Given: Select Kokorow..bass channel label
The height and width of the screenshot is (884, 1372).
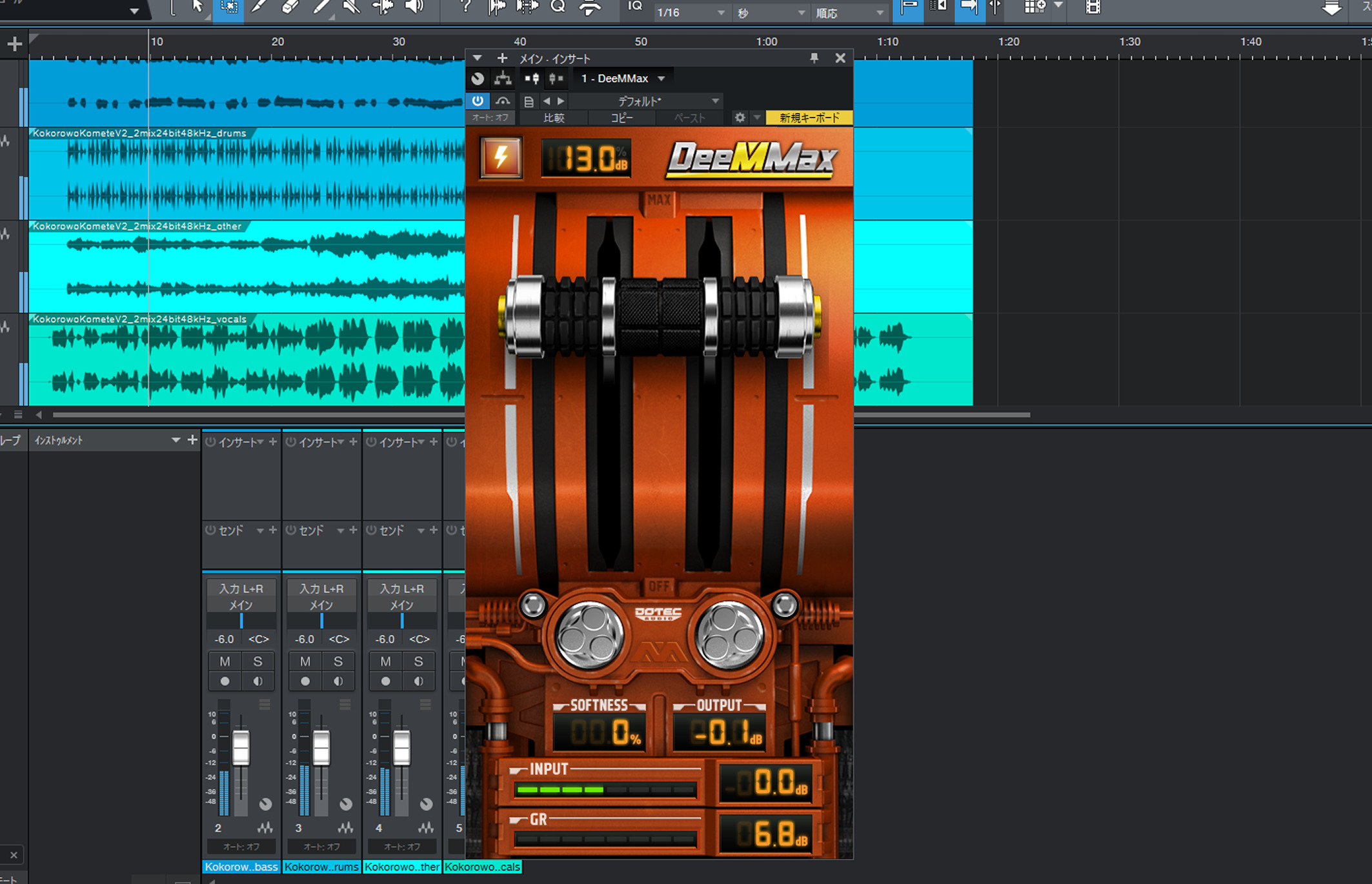Looking at the screenshot, I should [241, 867].
